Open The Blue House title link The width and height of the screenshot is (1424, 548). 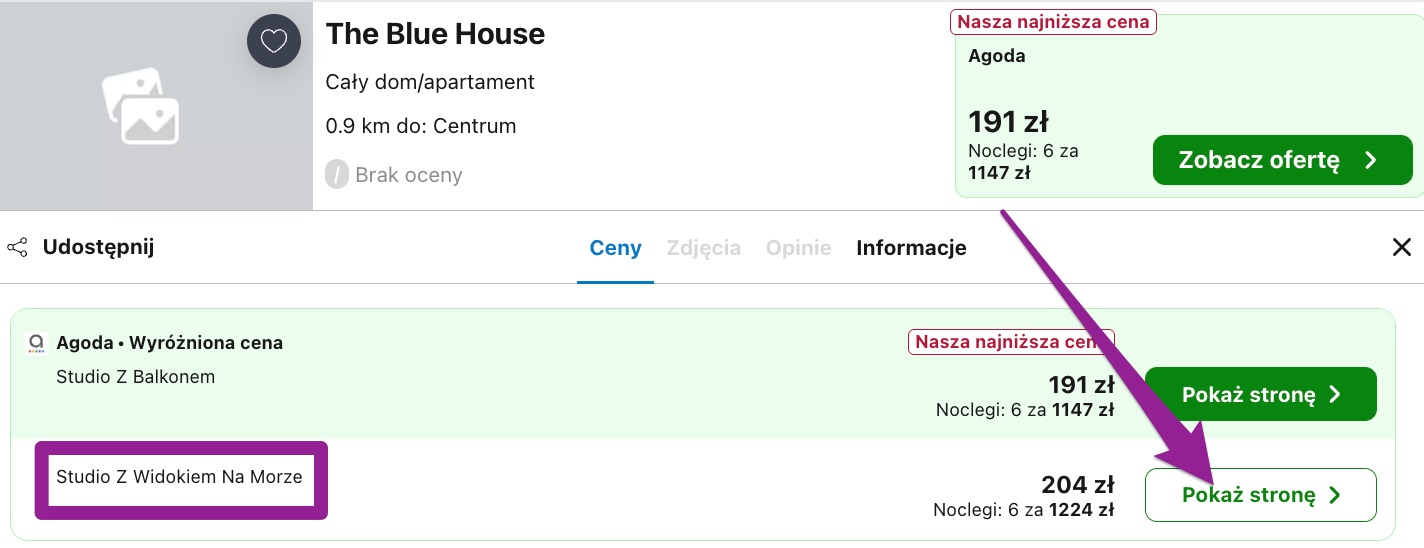pos(435,34)
